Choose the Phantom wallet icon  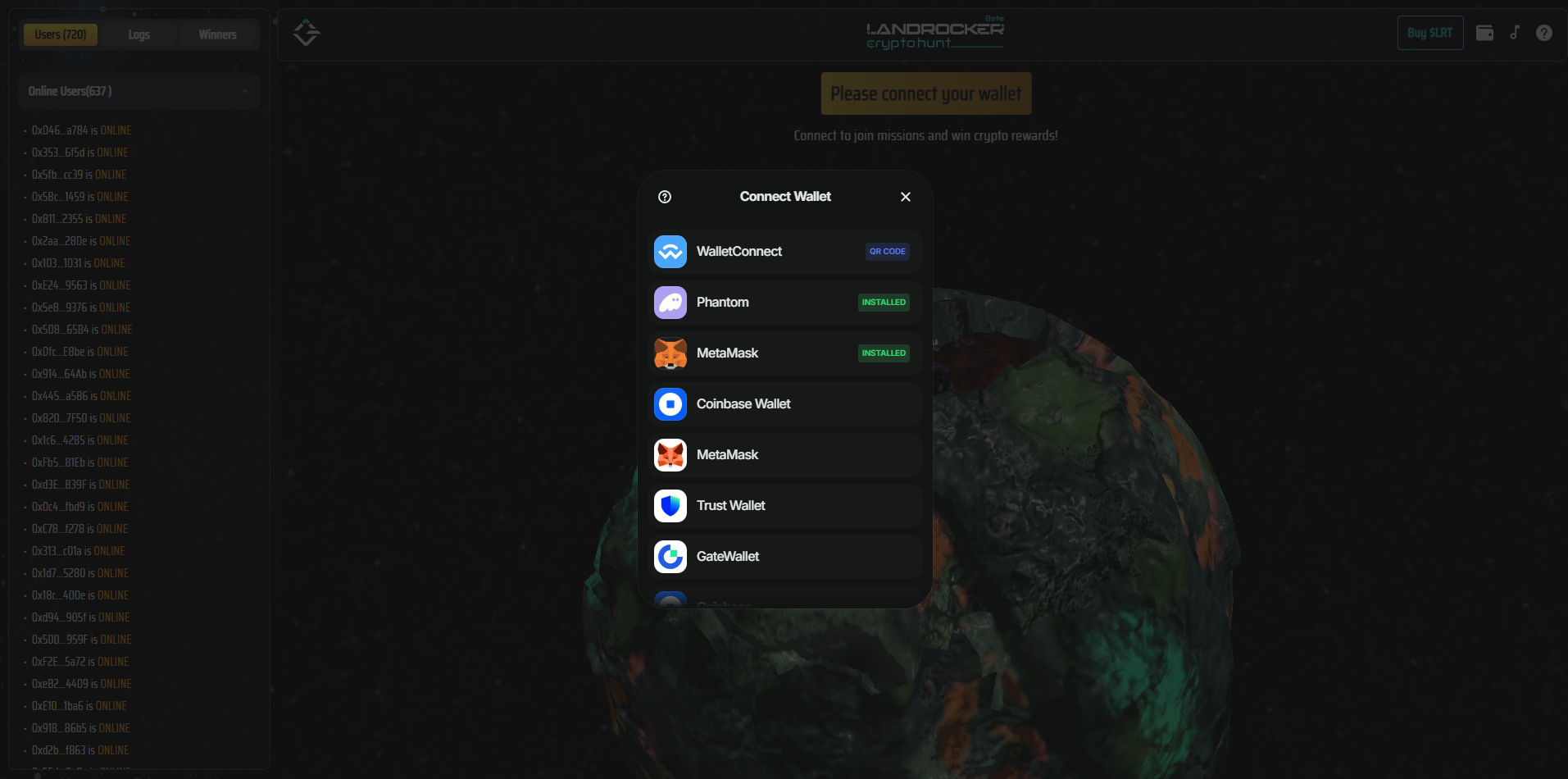670,303
